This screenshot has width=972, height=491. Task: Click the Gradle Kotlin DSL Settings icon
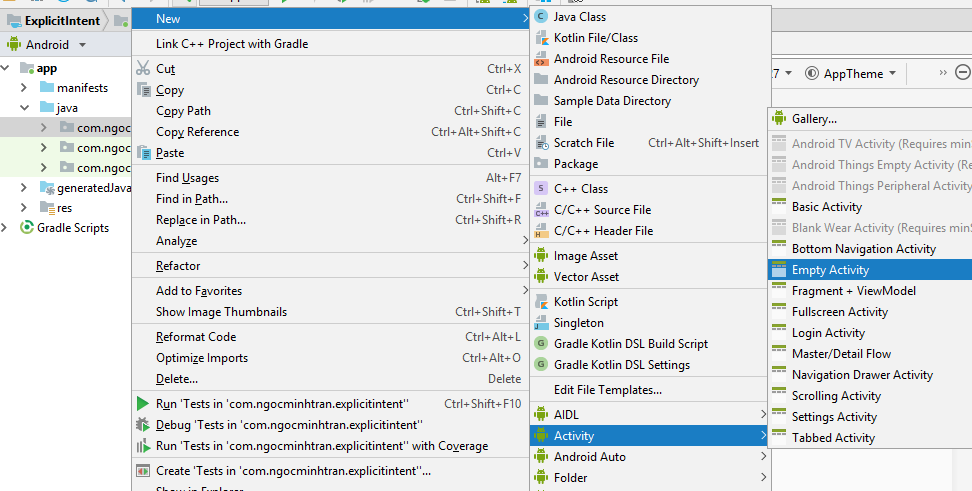point(541,365)
